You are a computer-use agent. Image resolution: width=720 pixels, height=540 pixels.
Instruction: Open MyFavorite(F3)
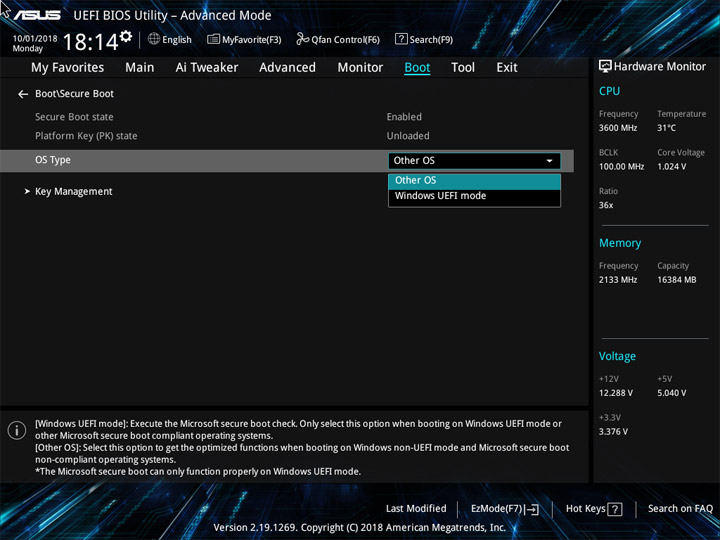point(244,39)
